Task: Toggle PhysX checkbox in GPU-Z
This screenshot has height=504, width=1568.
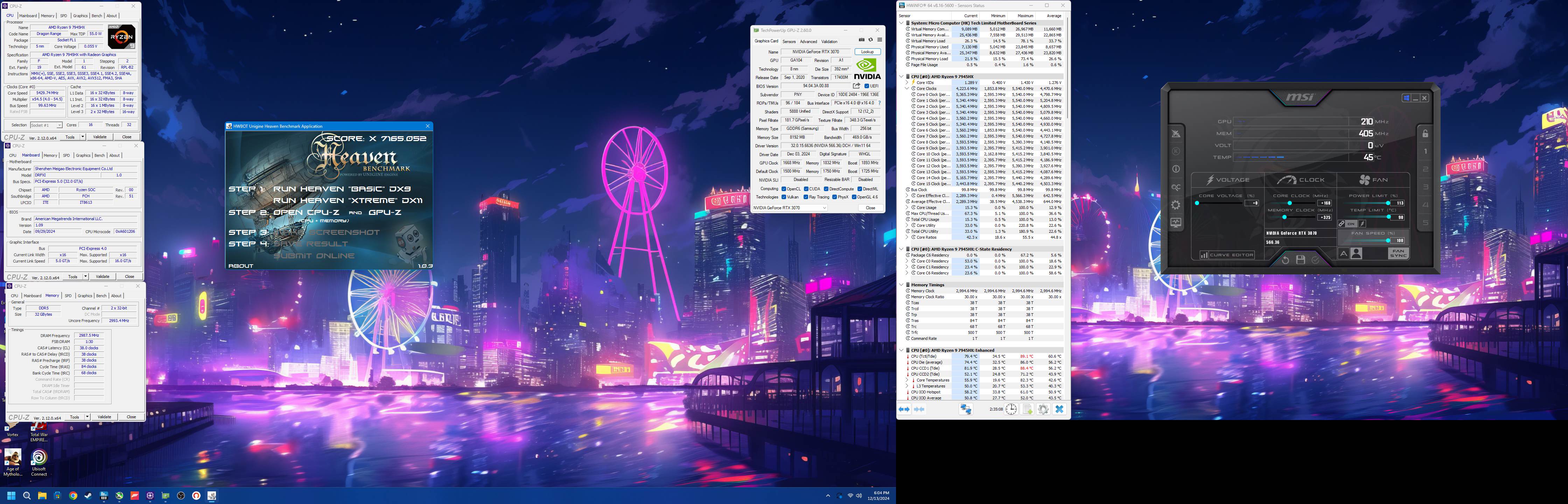Action: (834, 197)
